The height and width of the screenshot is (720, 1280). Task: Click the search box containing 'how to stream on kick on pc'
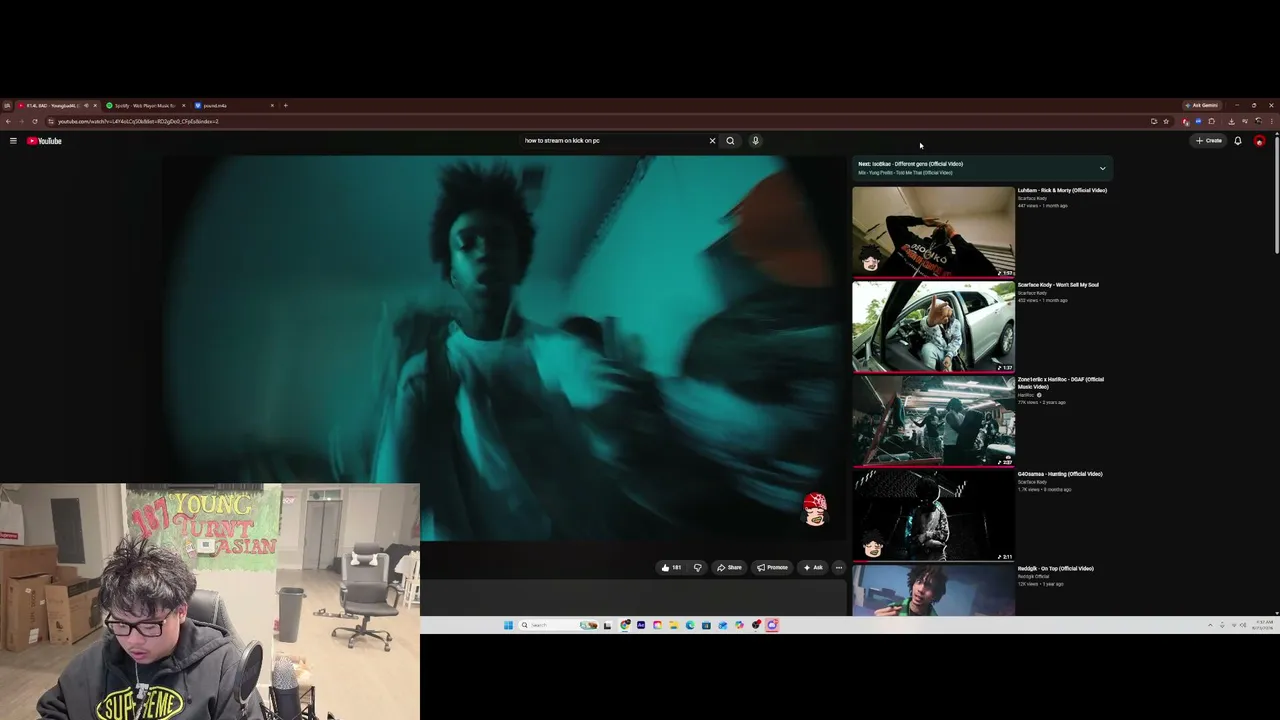[612, 141]
